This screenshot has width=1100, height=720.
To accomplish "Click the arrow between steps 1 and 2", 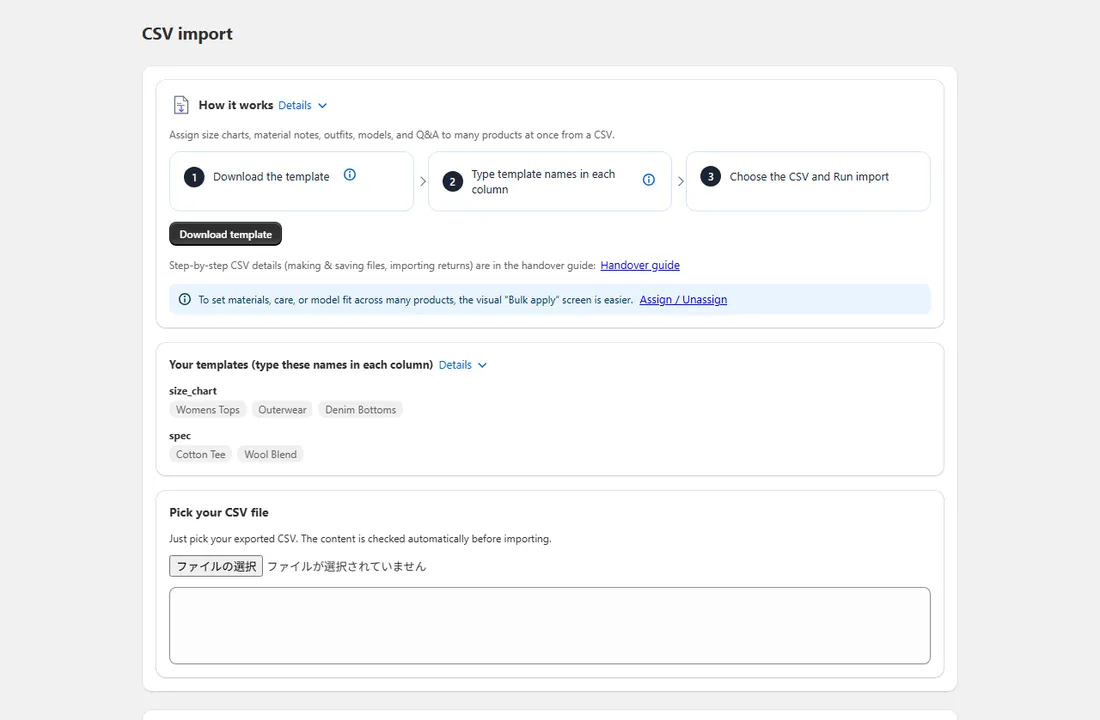I will click(422, 181).
